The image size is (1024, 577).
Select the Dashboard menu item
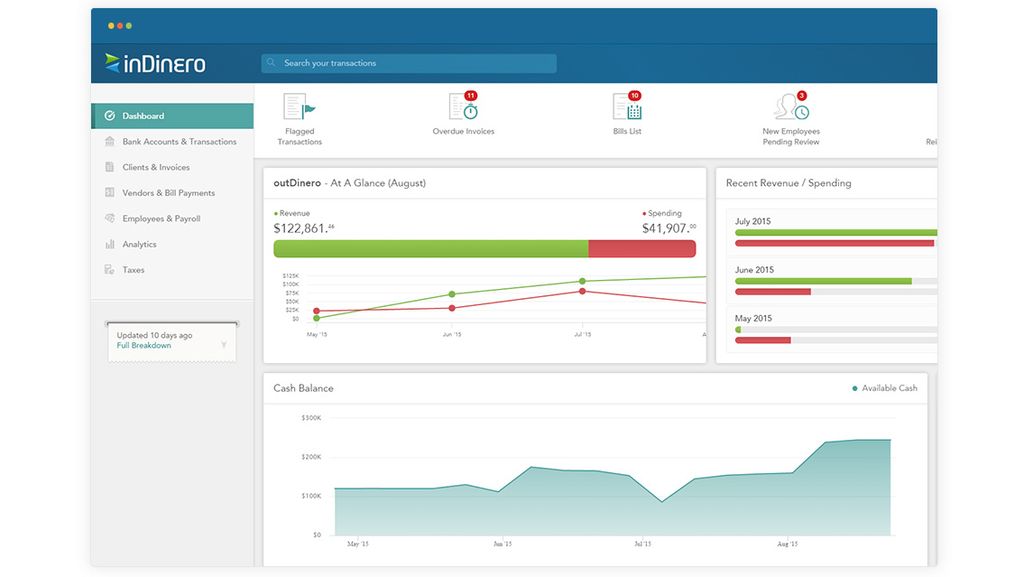tap(172, 116)
